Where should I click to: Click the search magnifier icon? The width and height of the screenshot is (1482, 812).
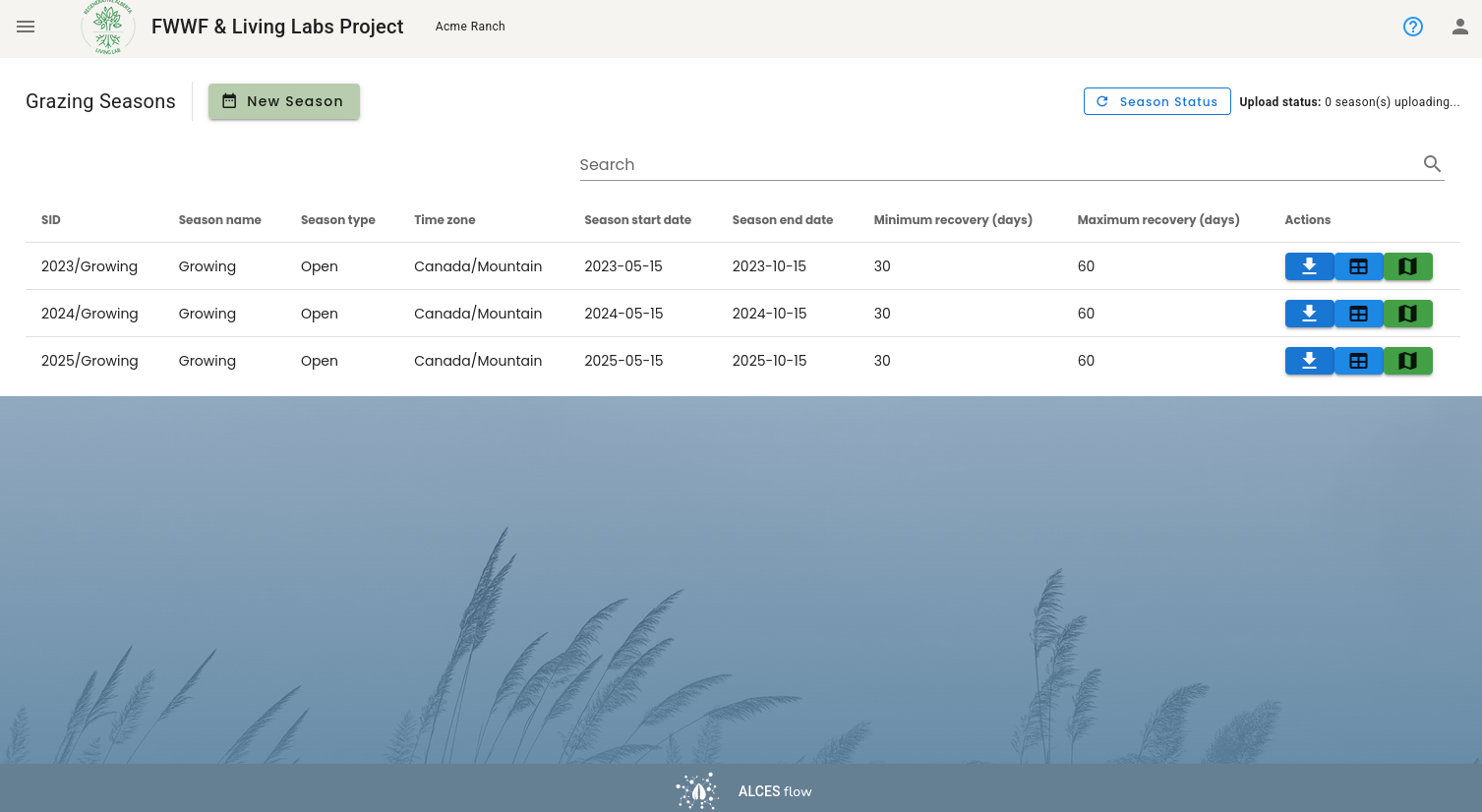point(1433,164)
